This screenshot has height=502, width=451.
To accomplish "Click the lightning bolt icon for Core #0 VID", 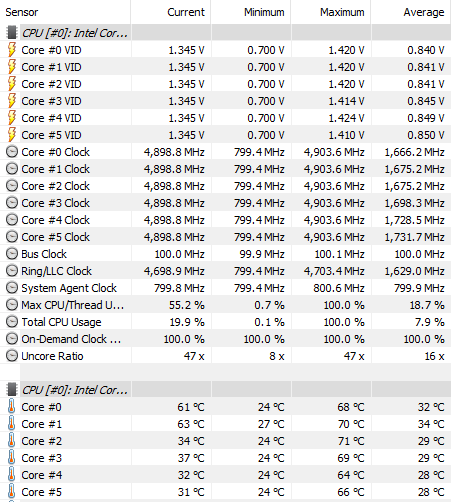I will pyautogui.click(x=12, y=50).
